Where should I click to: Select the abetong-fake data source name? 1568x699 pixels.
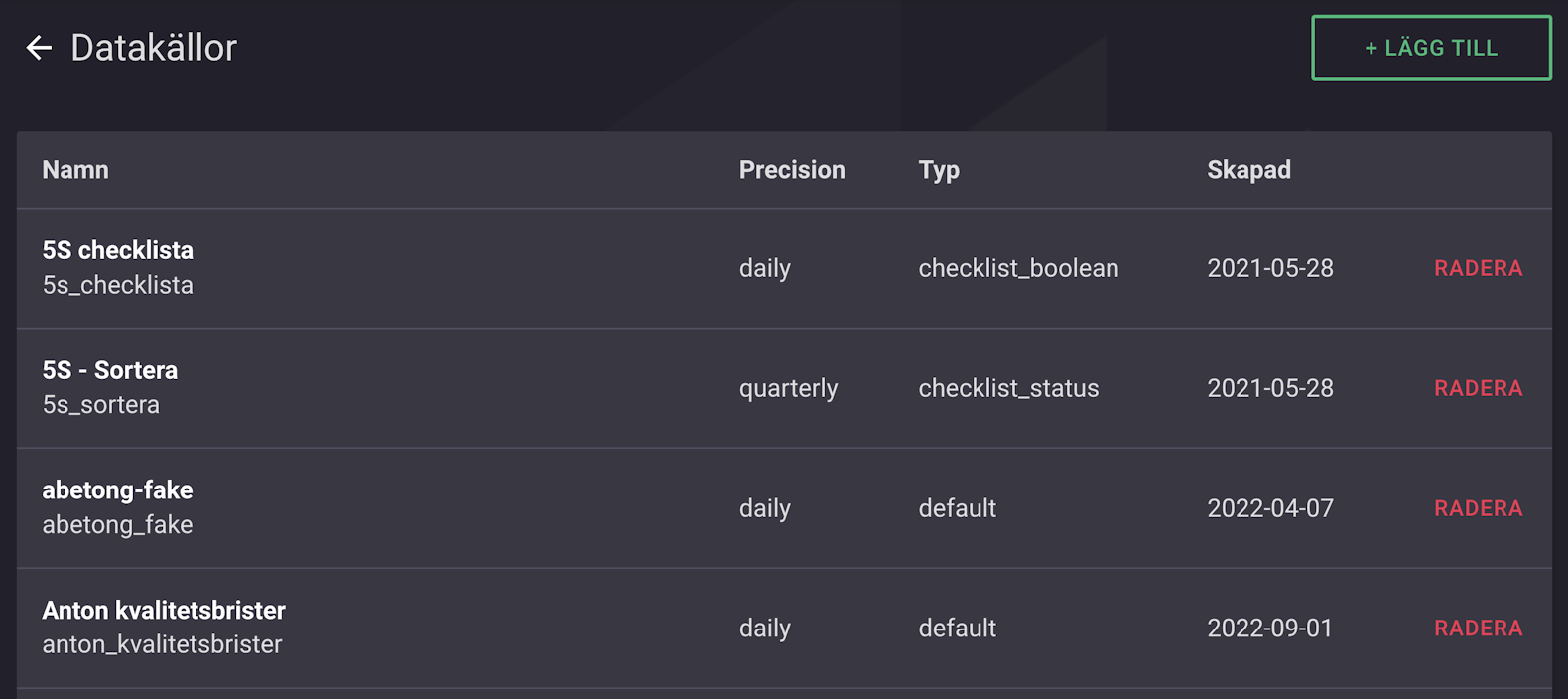[117, 490]
